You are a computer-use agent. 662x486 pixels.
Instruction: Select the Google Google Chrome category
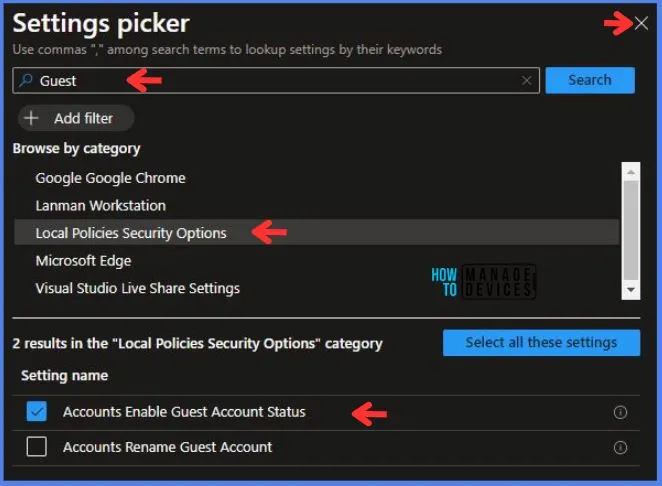(x=110, y=178)
